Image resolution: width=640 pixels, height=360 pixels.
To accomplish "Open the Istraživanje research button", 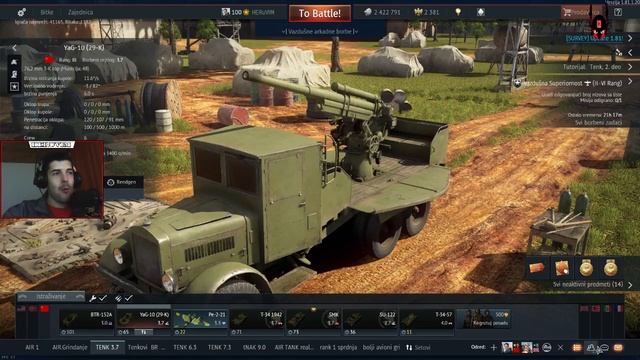I will 51,296.
